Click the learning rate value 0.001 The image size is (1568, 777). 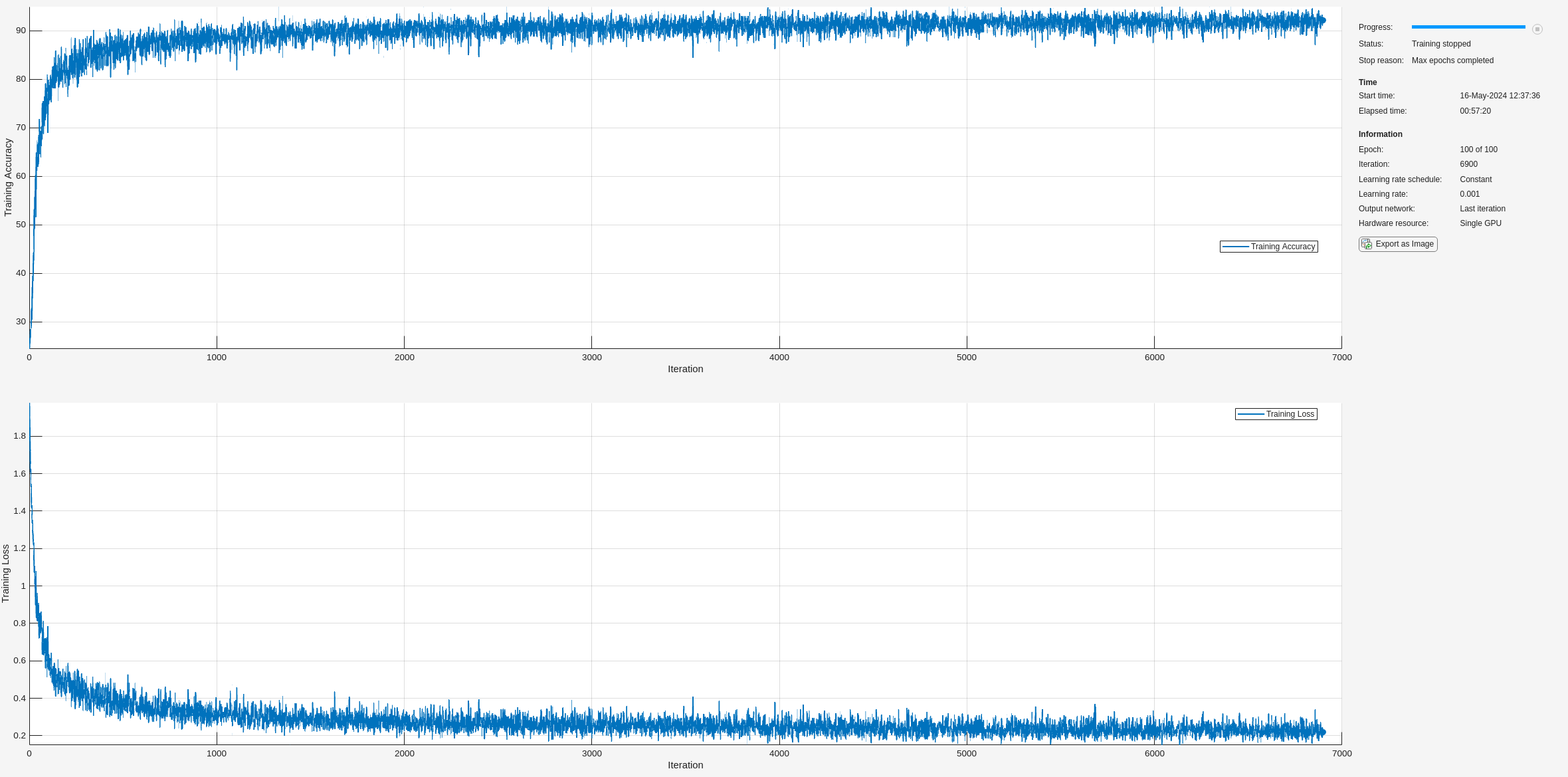(1470, 194)
